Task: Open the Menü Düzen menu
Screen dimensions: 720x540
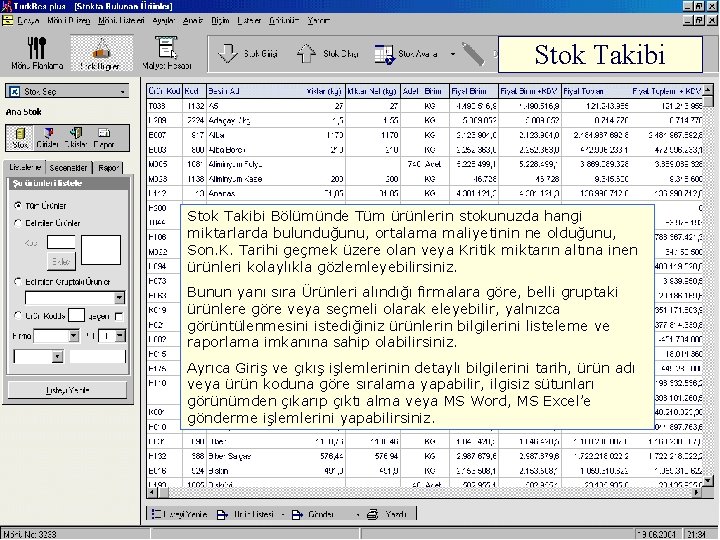Action: pyautogui.click(x=68, y=21)
